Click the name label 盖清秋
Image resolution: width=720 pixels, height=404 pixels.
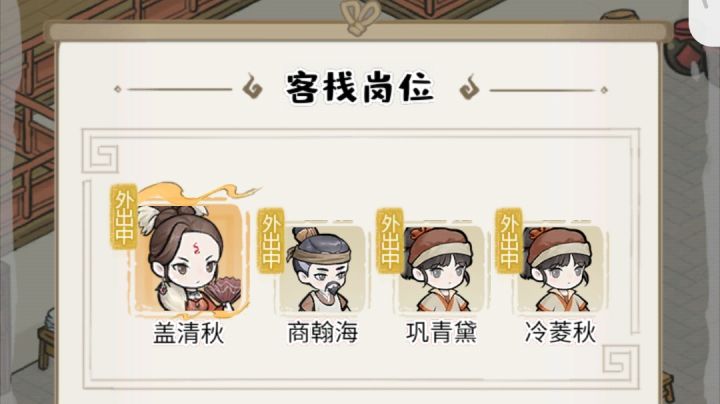click(189, 333)
